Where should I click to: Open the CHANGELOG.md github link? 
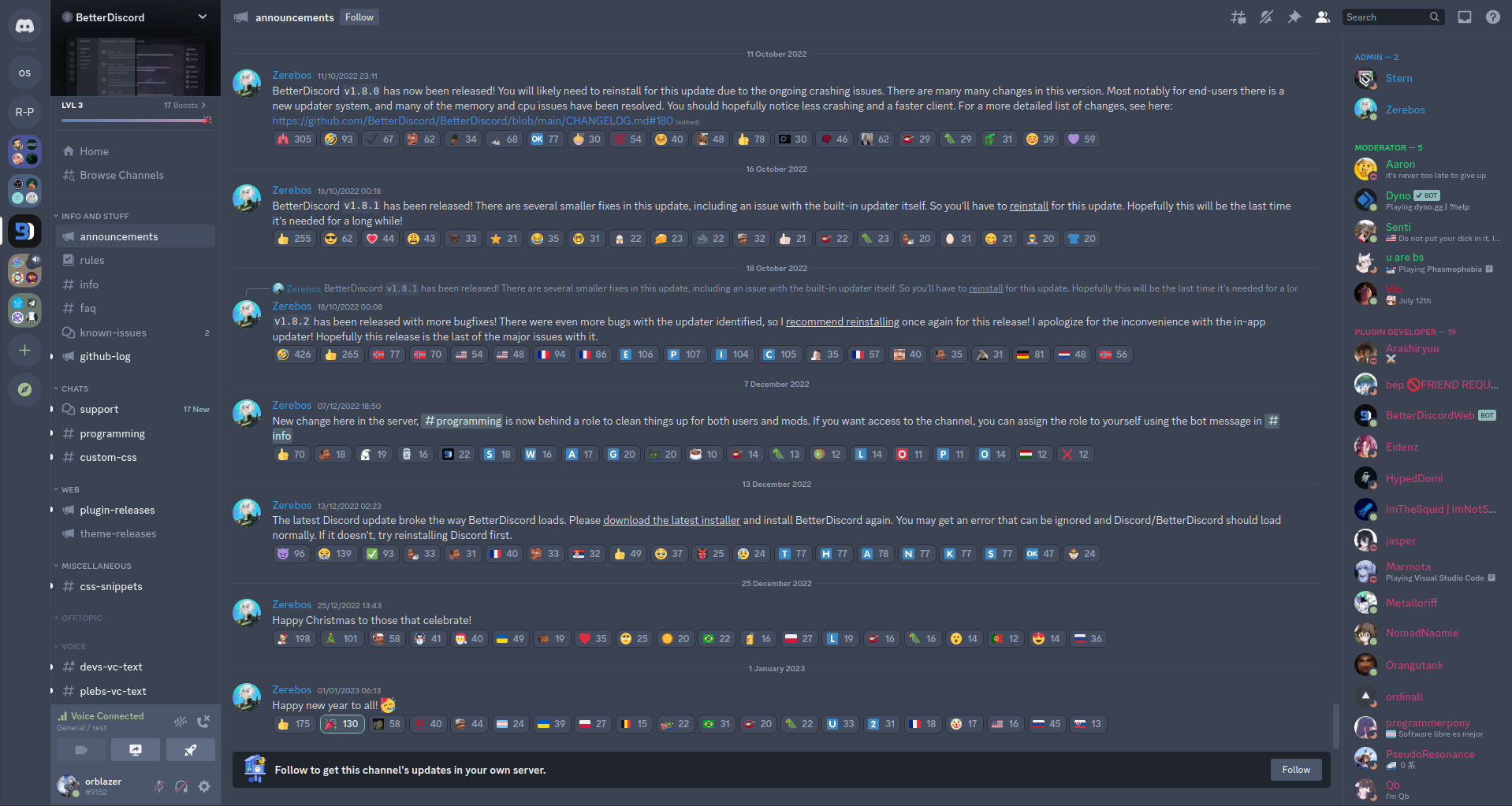coord(472,121)
